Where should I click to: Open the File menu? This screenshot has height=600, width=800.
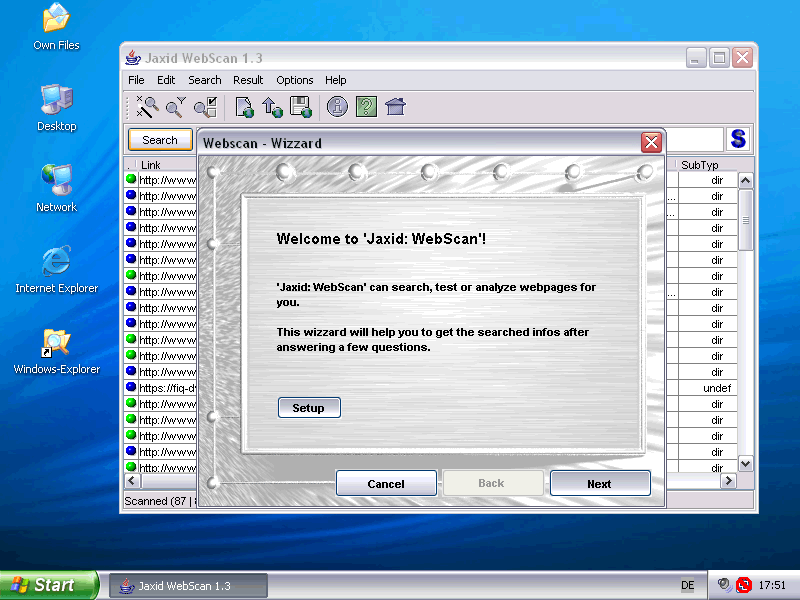pyautogui.click(x=136, y=80)
